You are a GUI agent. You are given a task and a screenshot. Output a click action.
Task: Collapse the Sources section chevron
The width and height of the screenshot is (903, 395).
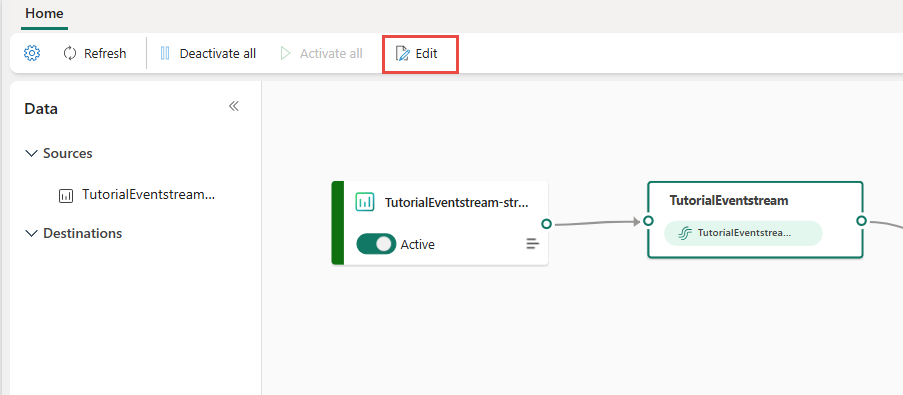[31, 154]
